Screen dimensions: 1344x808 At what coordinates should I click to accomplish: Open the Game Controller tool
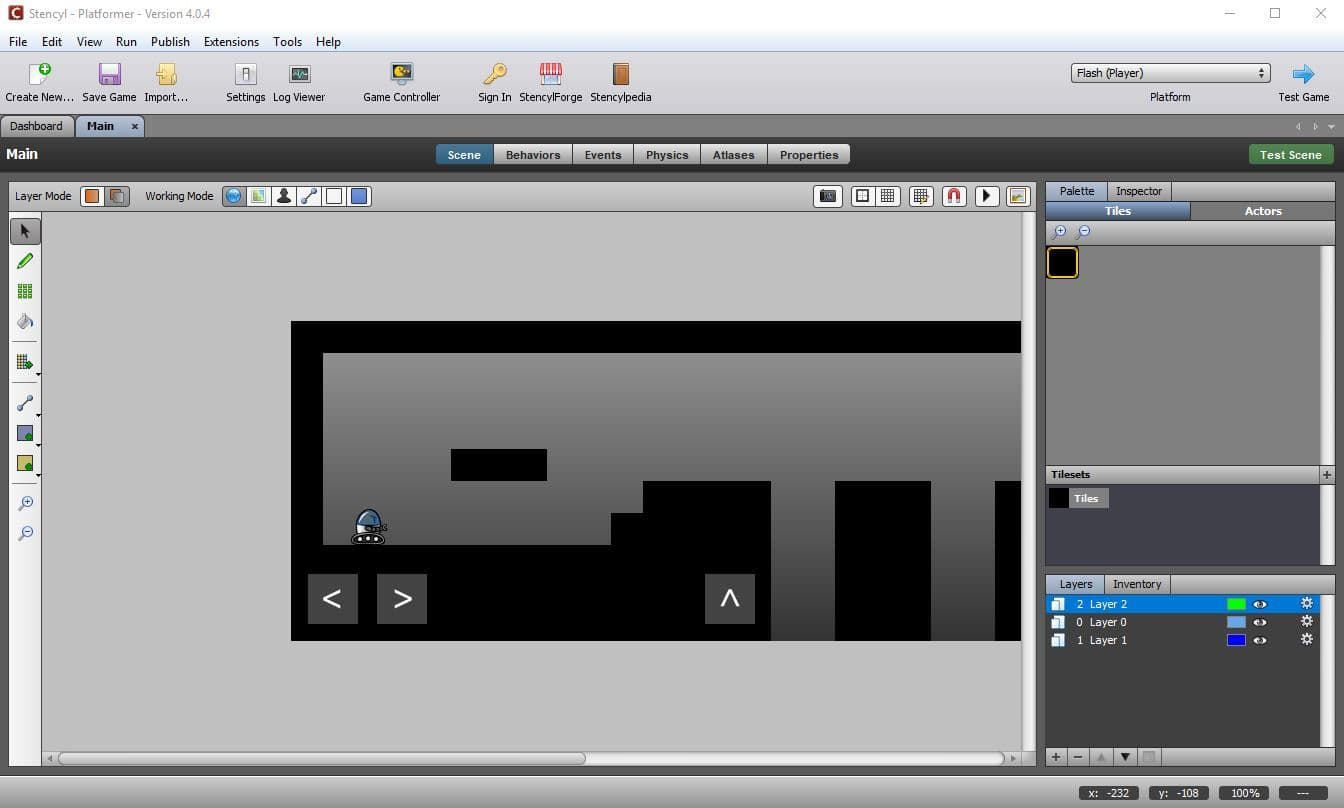(401, 82)
